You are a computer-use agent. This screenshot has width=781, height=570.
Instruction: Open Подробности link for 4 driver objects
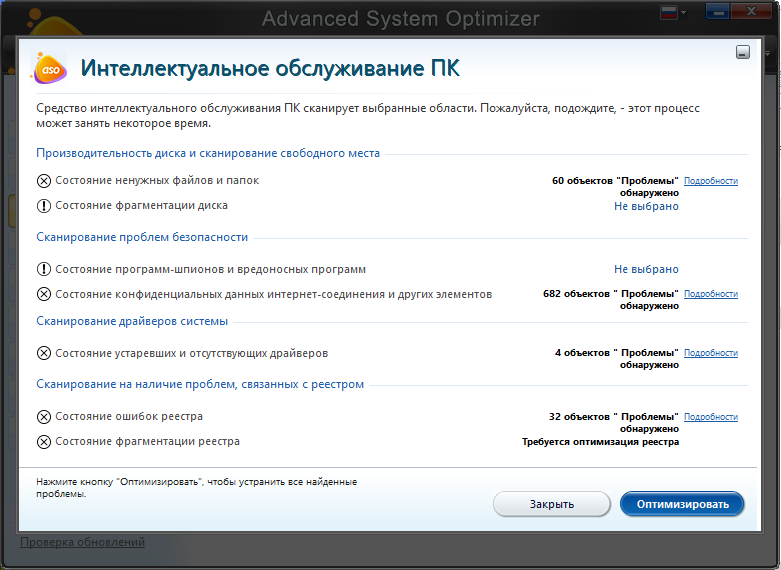711,353
